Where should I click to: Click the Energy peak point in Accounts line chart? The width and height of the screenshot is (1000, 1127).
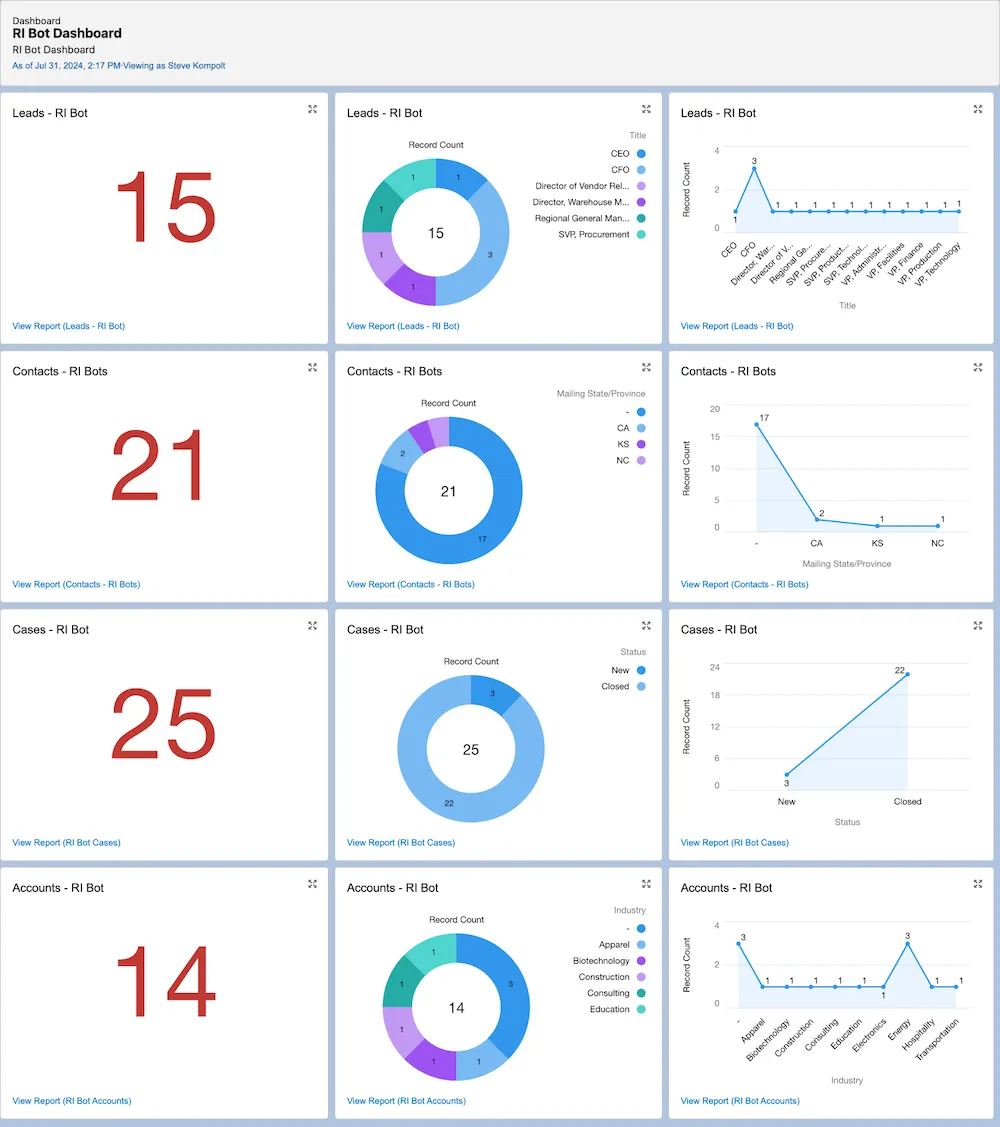[x=907, y=944]
